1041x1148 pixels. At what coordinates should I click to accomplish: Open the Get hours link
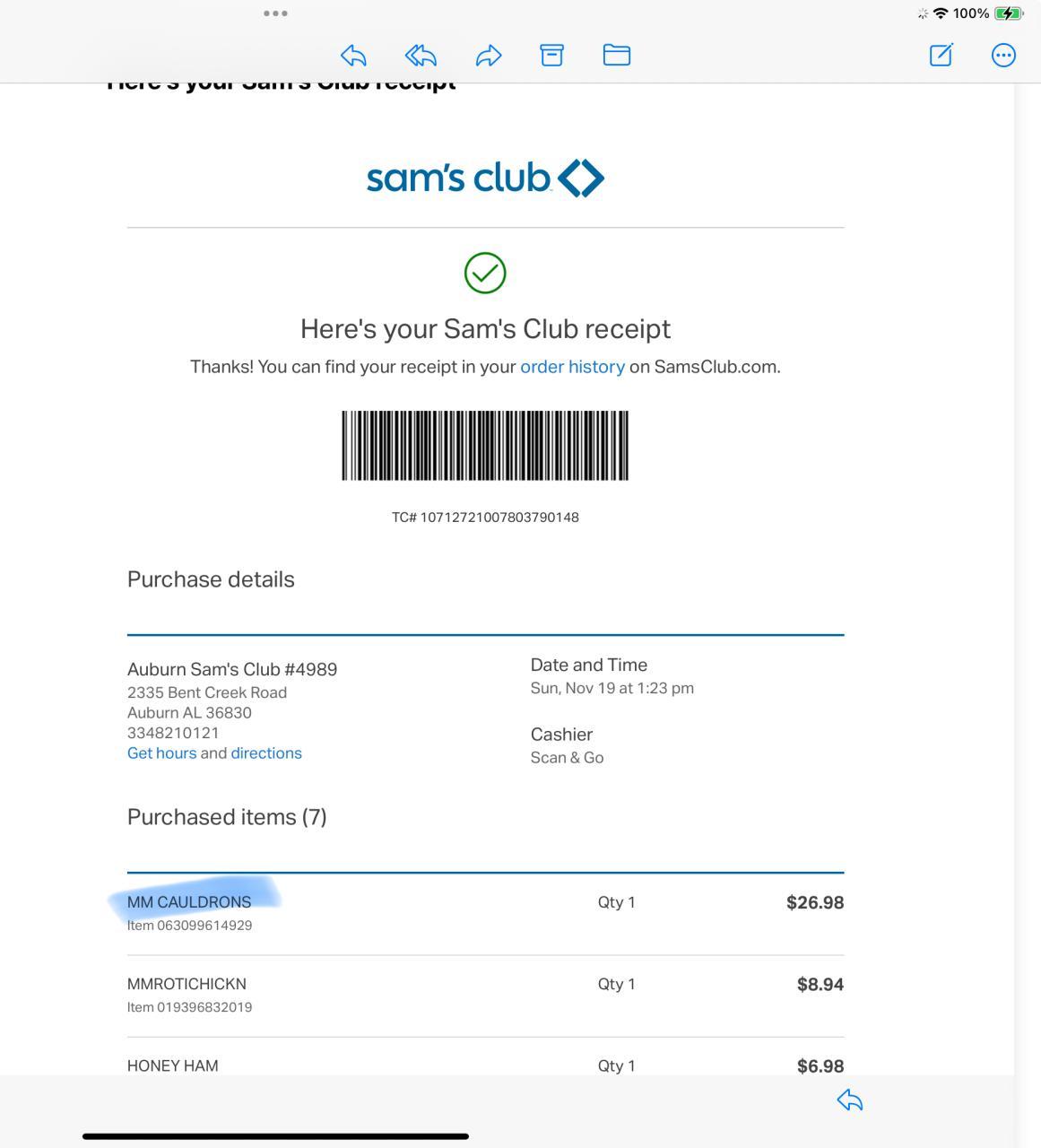161,753
